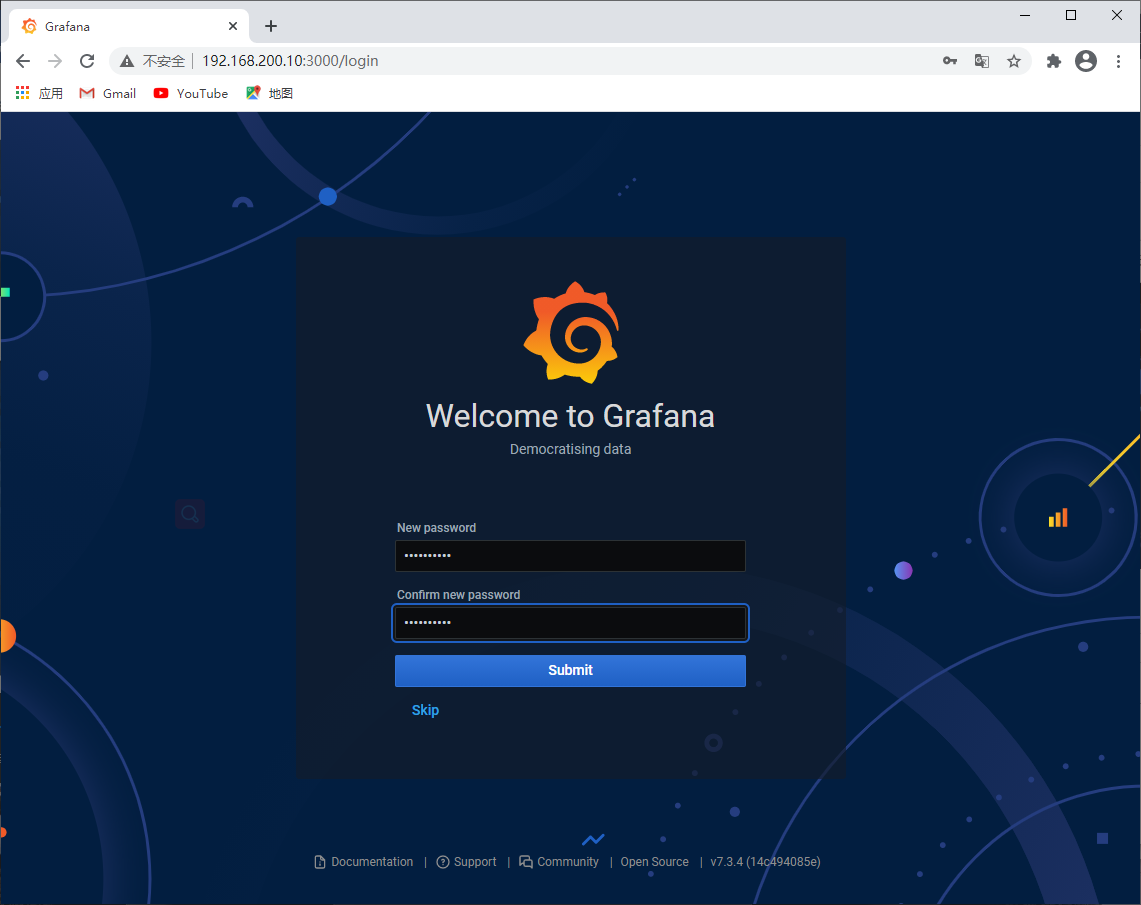
Task: Close the Grafana tab
Action: pyautogui.click(x=233, y=26)
